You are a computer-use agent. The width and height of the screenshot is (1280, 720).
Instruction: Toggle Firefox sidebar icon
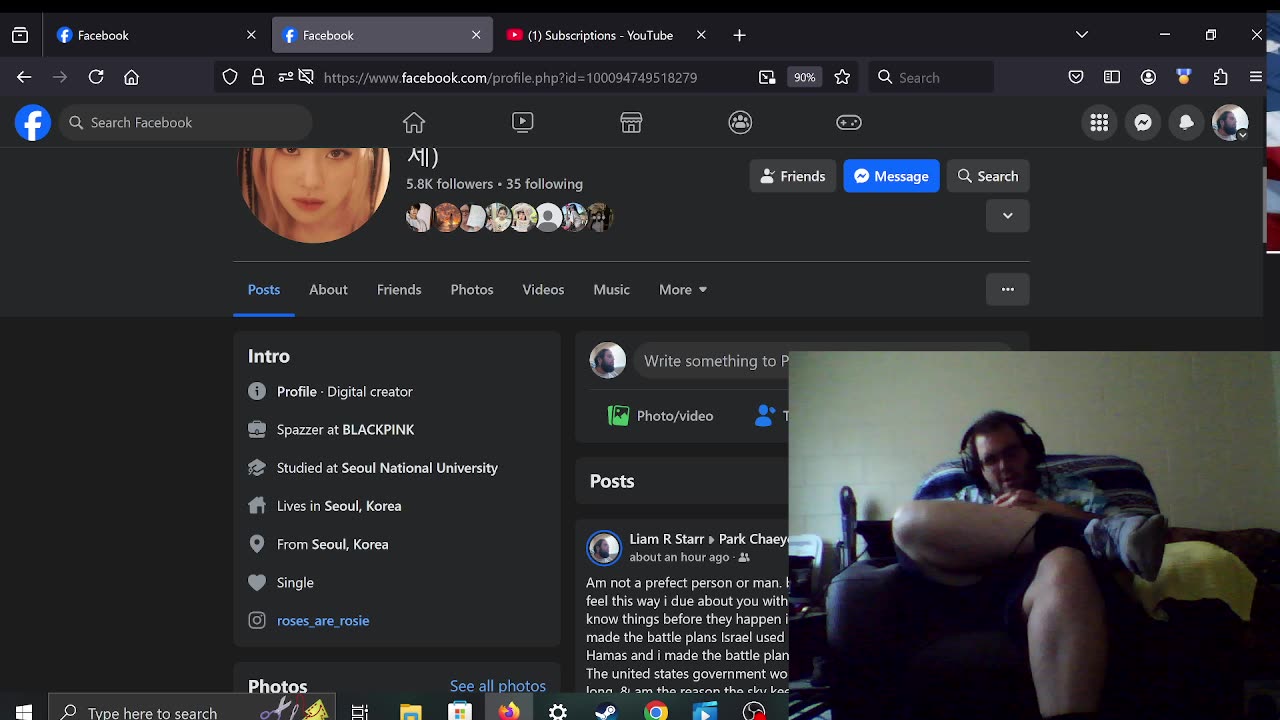tap(1112, 77)
